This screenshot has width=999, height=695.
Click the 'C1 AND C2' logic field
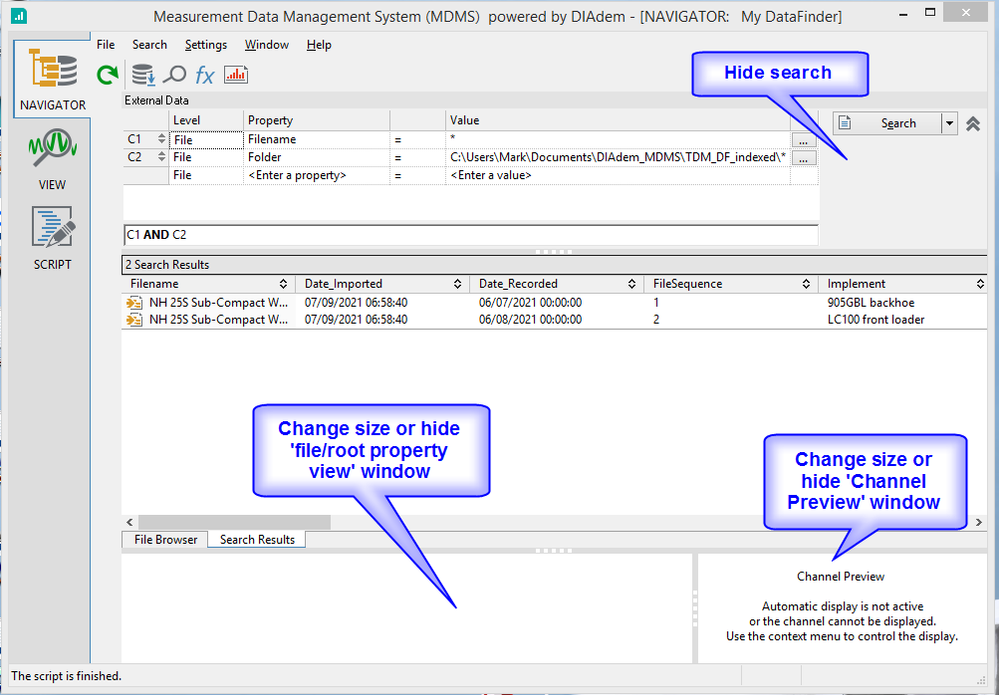click(471, 235)
